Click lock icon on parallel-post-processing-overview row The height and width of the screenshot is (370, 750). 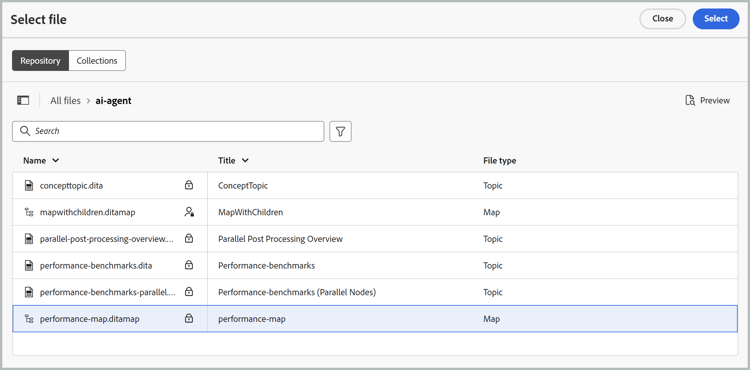(189, 239)
